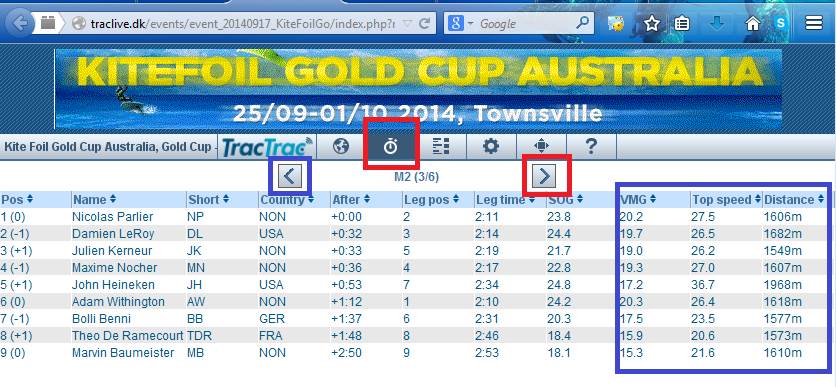Bookmark this page with the star icon

(651, 23)
